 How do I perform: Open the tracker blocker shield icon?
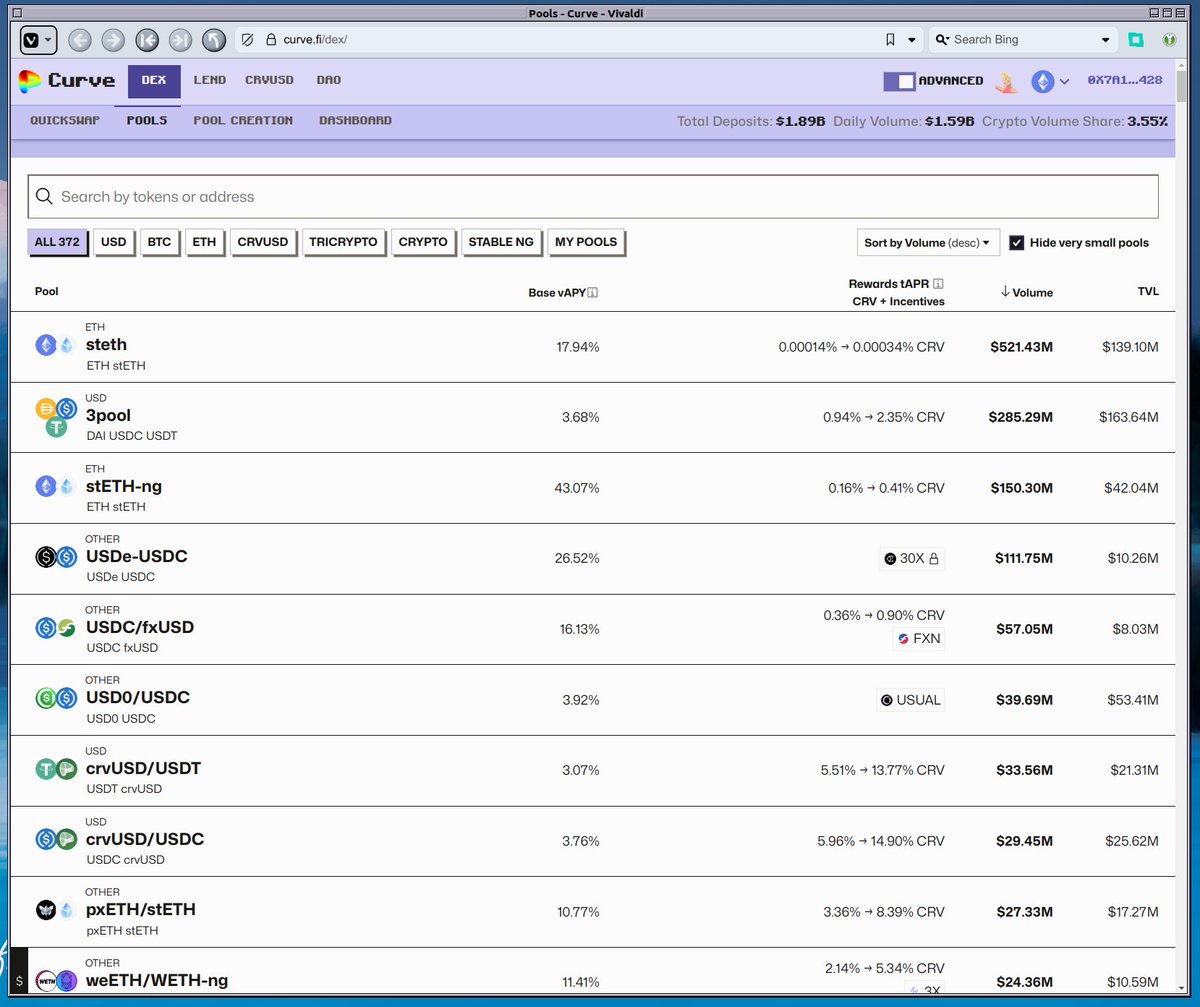coord(248,40)
